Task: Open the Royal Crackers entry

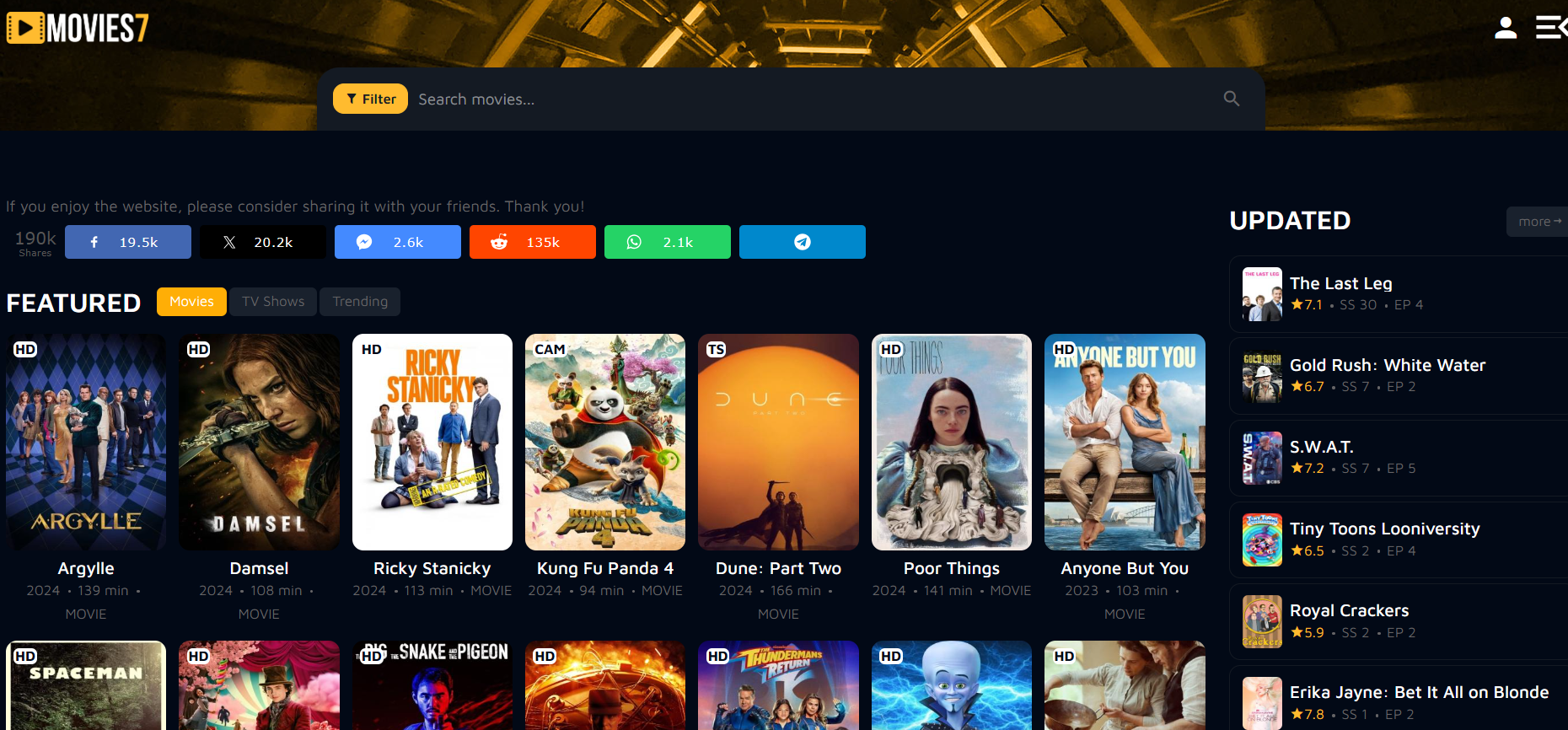Action: pyautogui.click(x=1399, y=621)
